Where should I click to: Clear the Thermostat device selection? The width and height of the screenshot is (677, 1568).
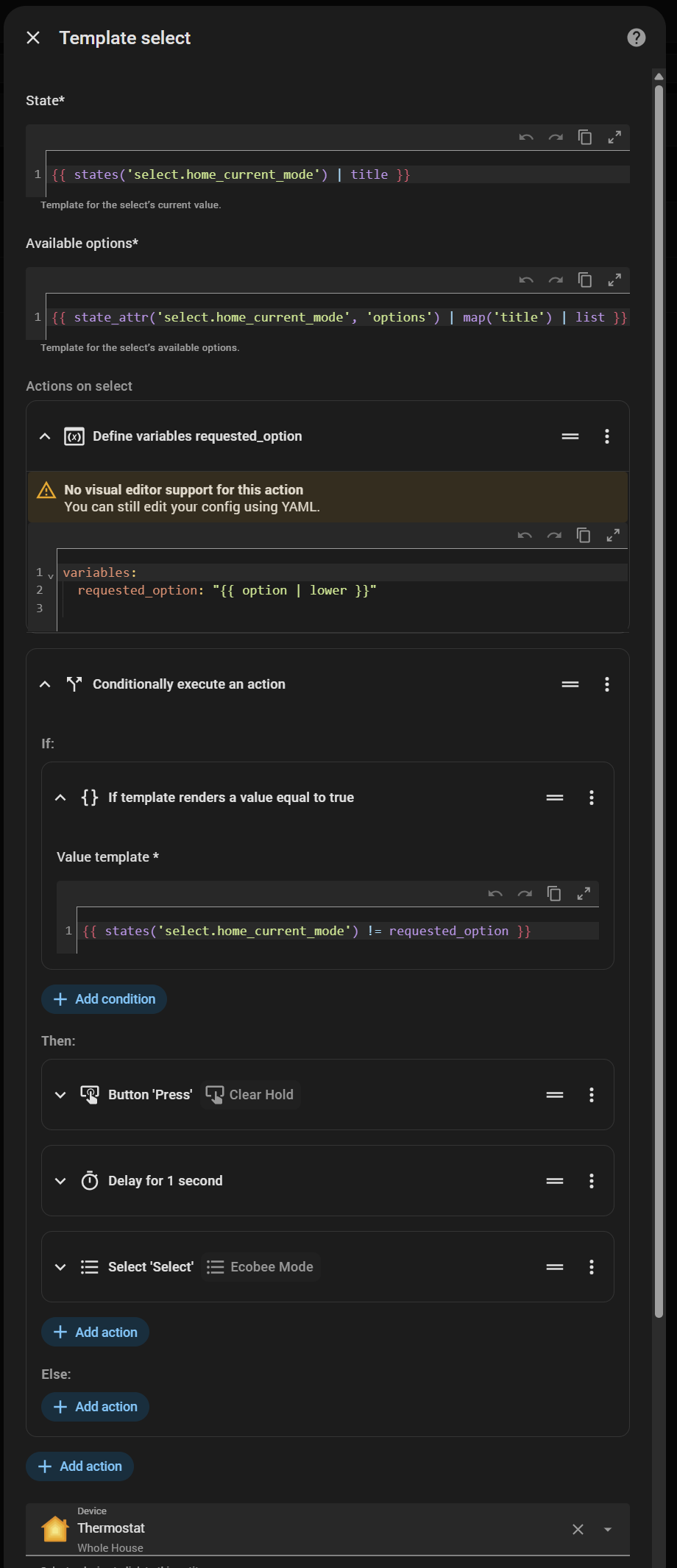tap(578, 1529)
